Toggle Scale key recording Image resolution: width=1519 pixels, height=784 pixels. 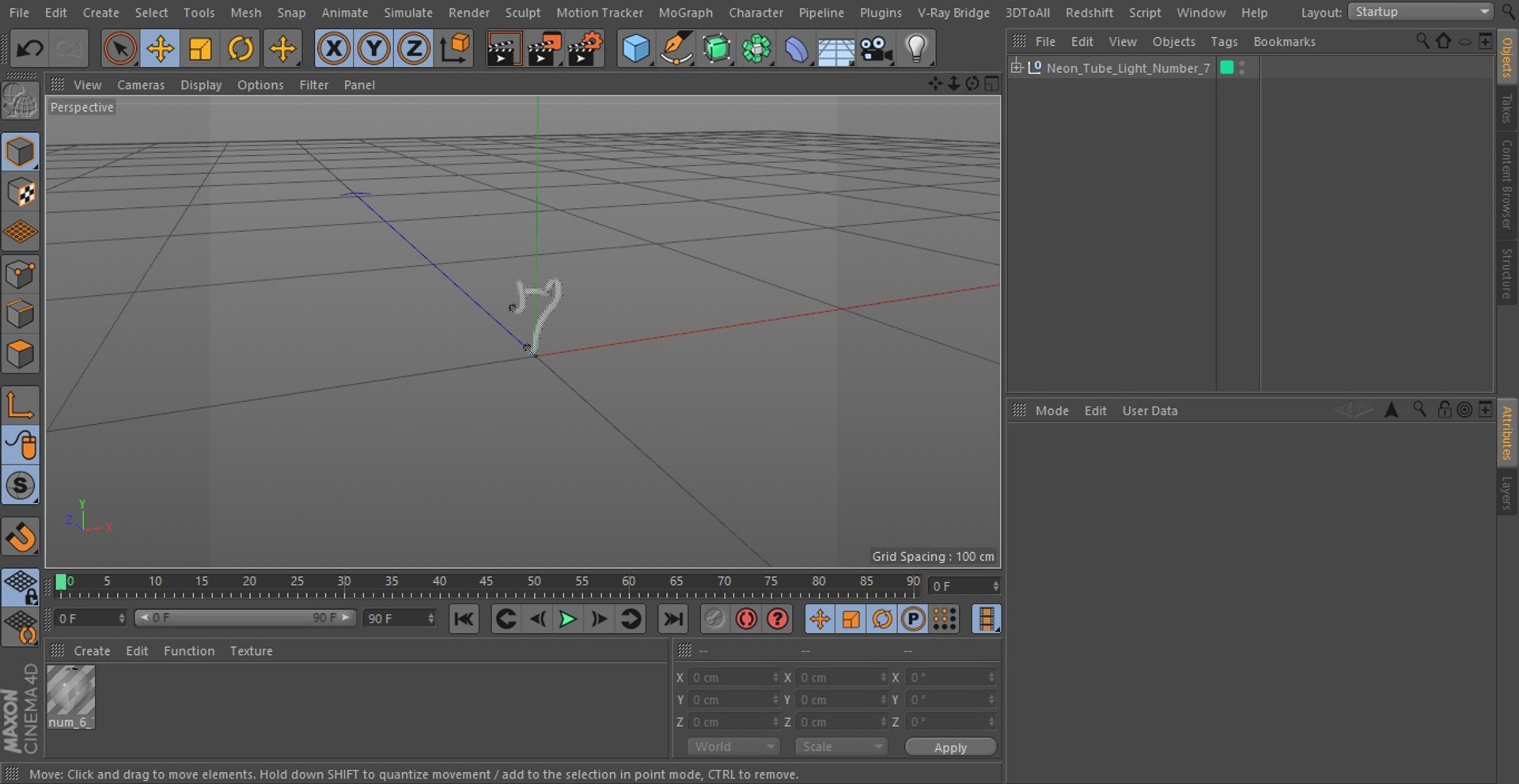coord(850,619)
